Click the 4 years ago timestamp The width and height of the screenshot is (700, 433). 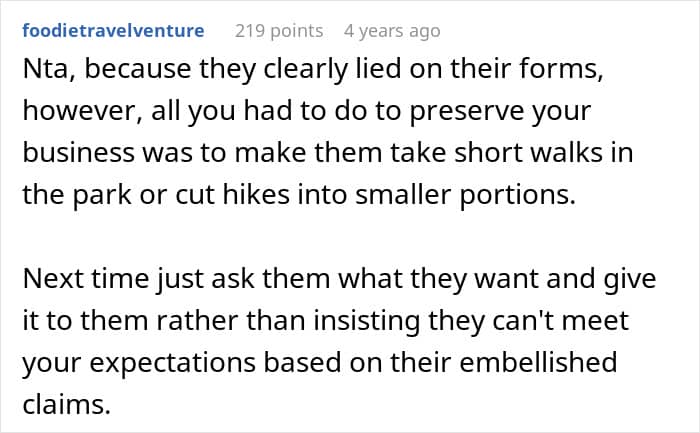[x=392, y=31]
